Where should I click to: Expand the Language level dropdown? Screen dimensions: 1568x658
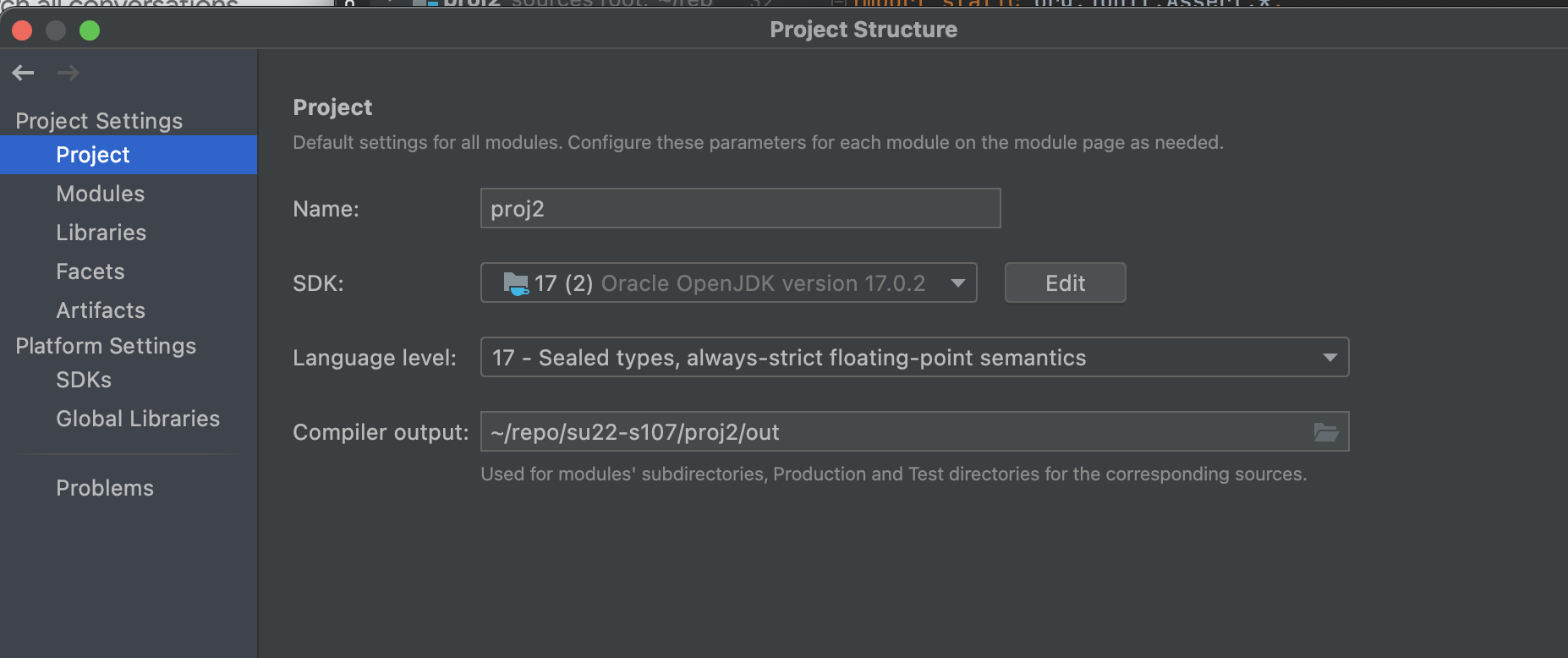pos(1330,358)
